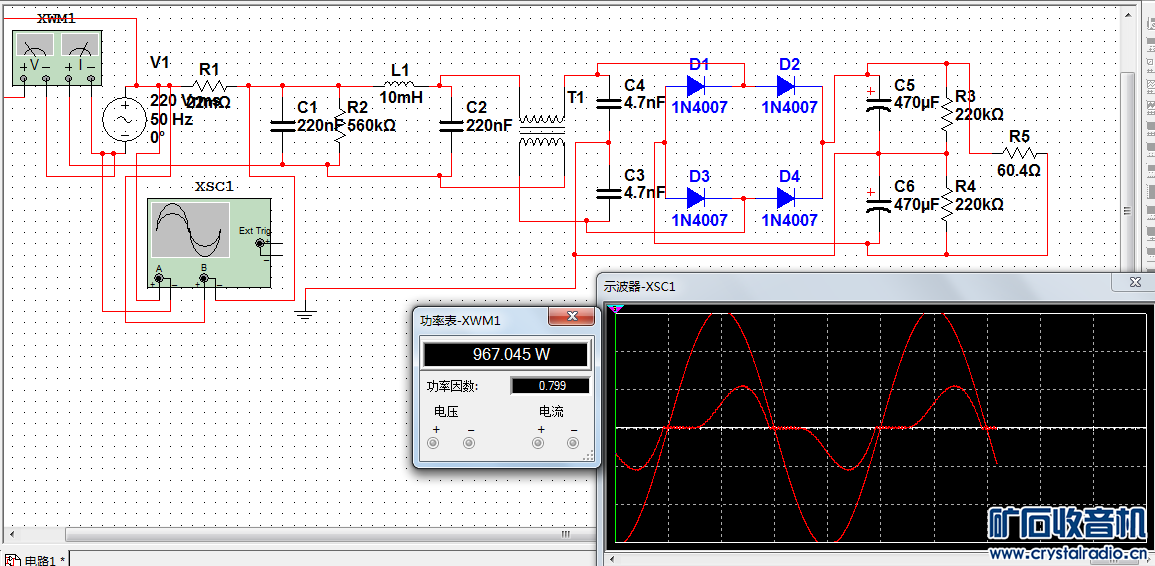Close the 示波器-XSC1 oscilloscope window
Screen dimensions: 1155x566
[1135, 284]
